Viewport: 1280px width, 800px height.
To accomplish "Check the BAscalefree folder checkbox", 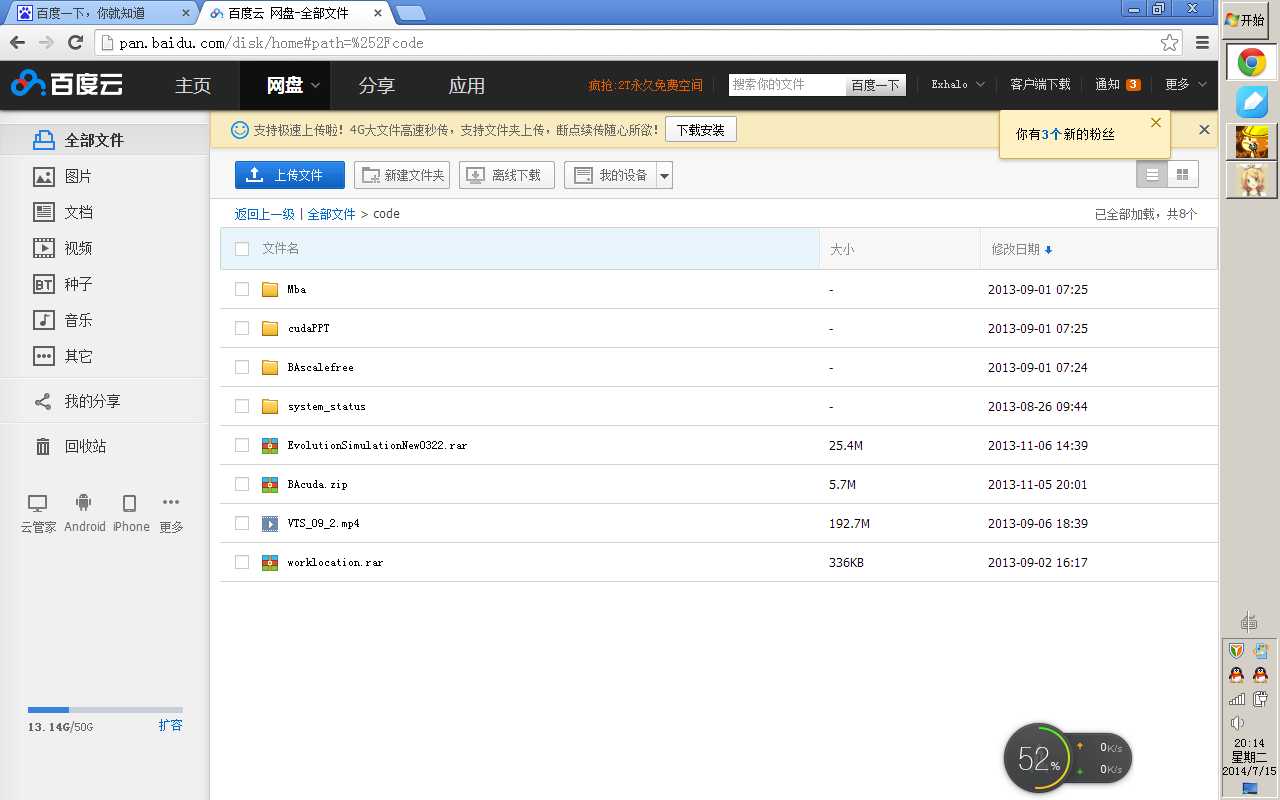I will (x=242, y=367).
